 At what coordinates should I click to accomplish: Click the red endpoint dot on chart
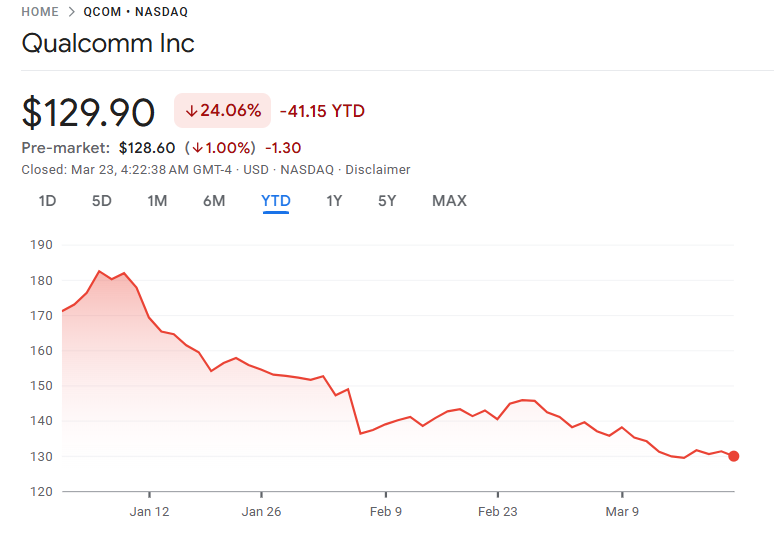(734, 456)
